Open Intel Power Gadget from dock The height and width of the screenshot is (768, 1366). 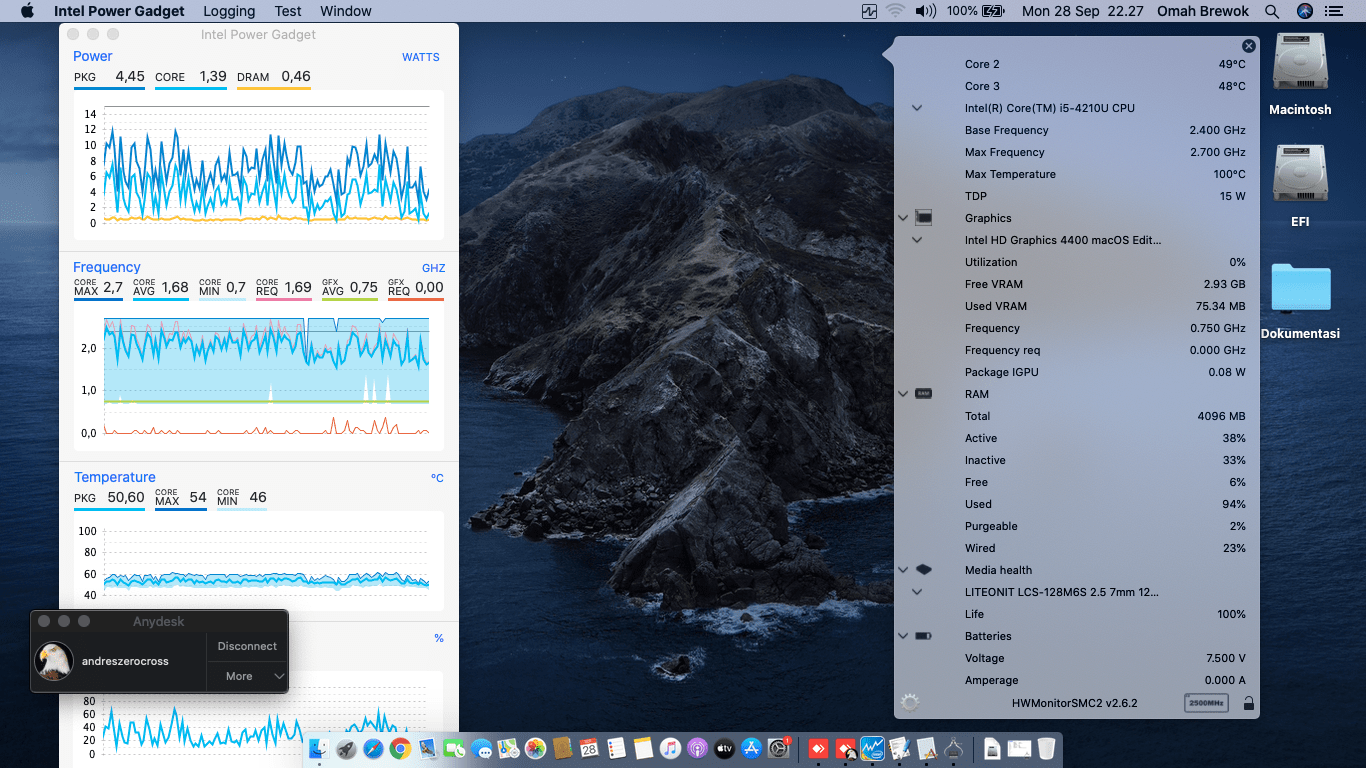tap(872, 748)
